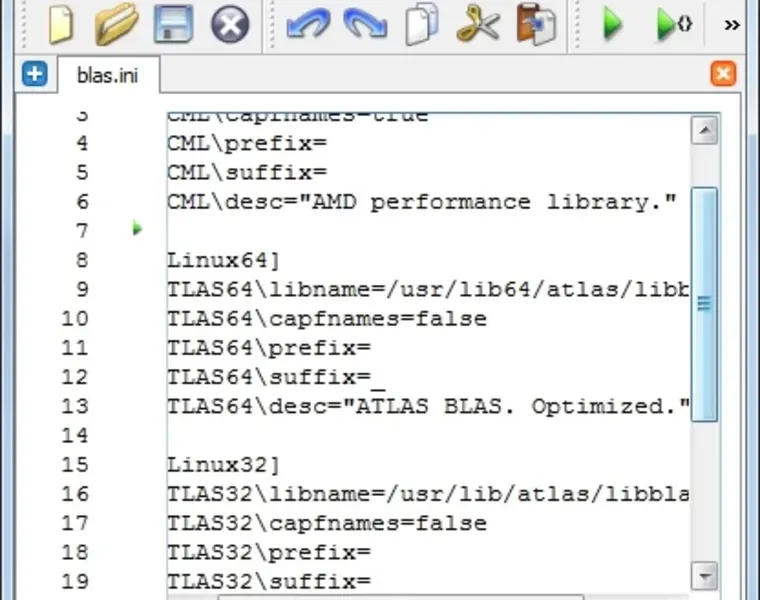Click the TLAS64\prefix= line
This screenshot has width=760, height=600.
269,348
